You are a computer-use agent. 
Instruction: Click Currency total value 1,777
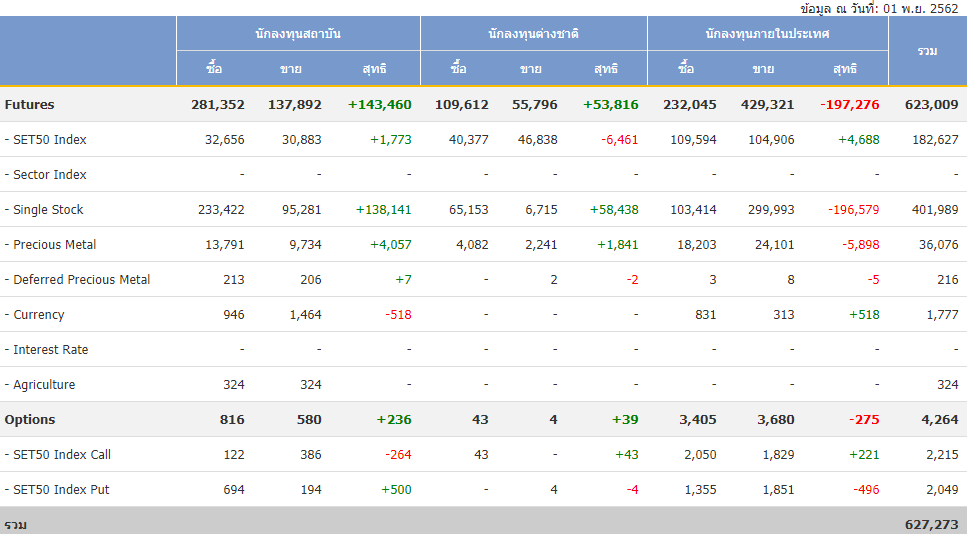[943, 314]
